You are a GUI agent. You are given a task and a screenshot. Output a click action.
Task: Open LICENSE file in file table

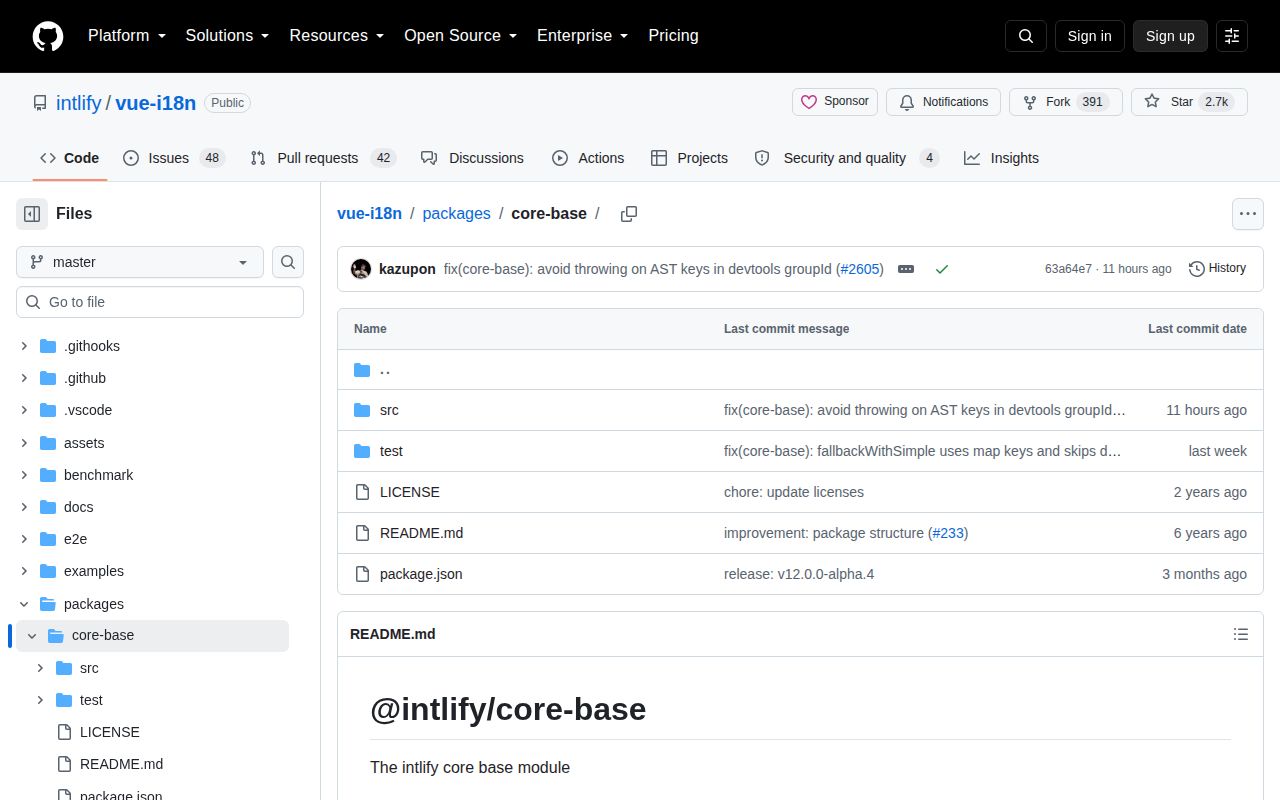point(410,492)
